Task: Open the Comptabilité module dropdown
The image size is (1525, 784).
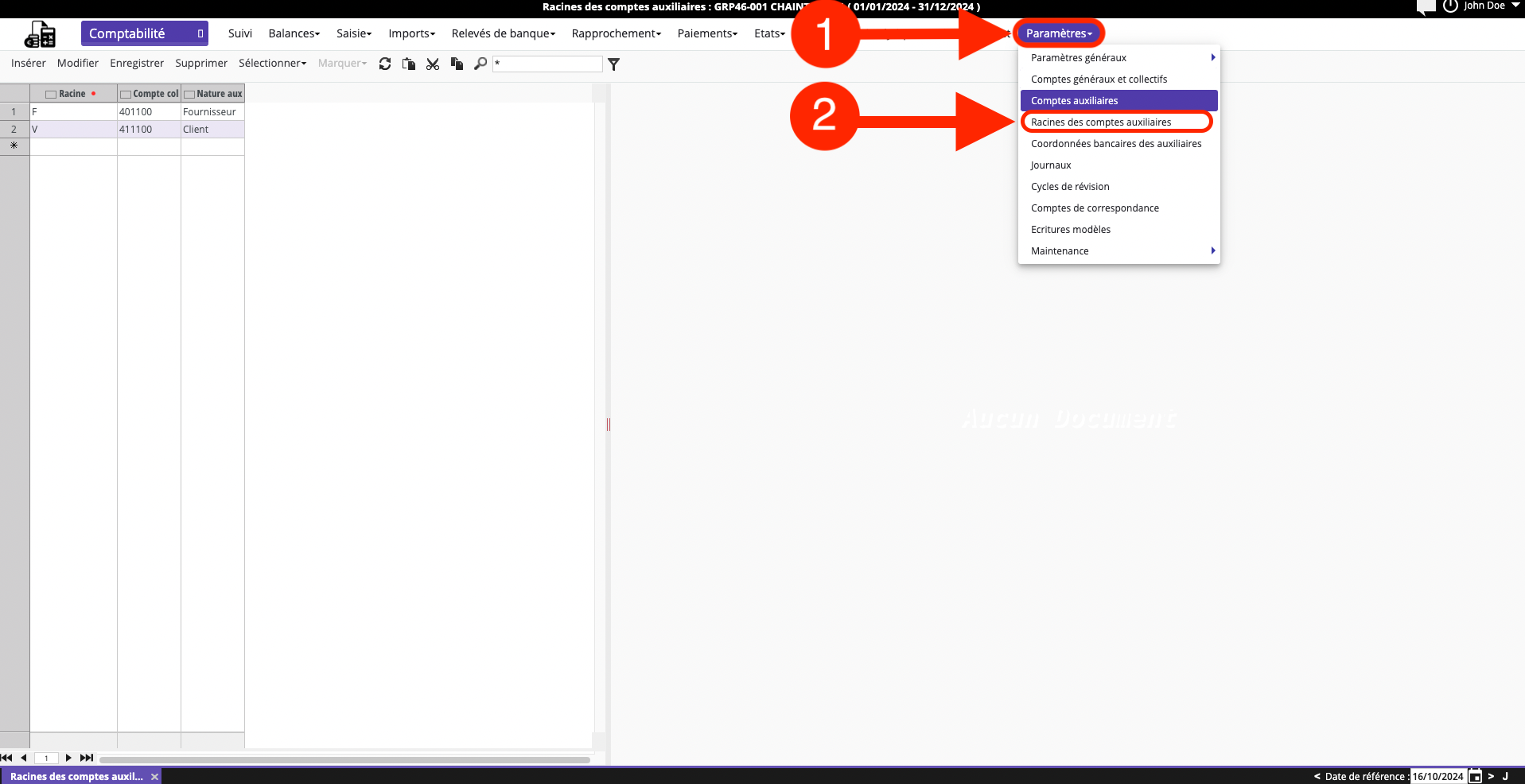Action: [144, 33]
